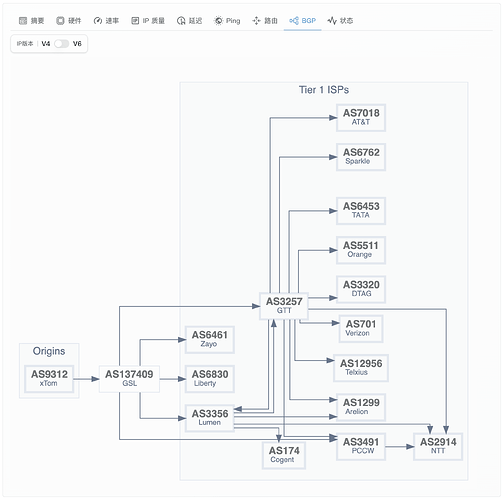Viewport: 504px width, 500px height.
Task: Select the AS6762 Sparkle node
Action: point(361,157)
